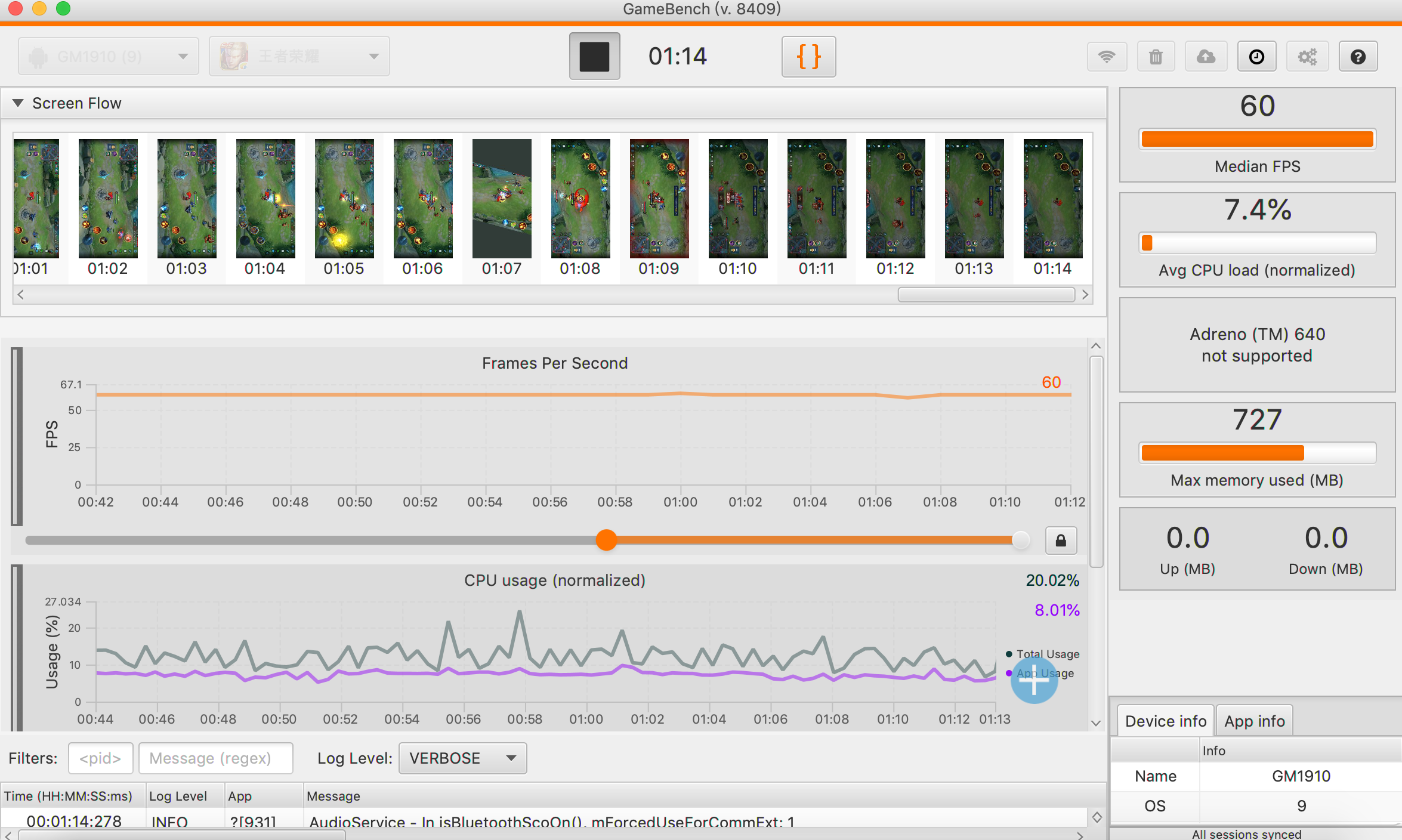Click the Screen Flow left scroll arrow

(x=21, y=294)
